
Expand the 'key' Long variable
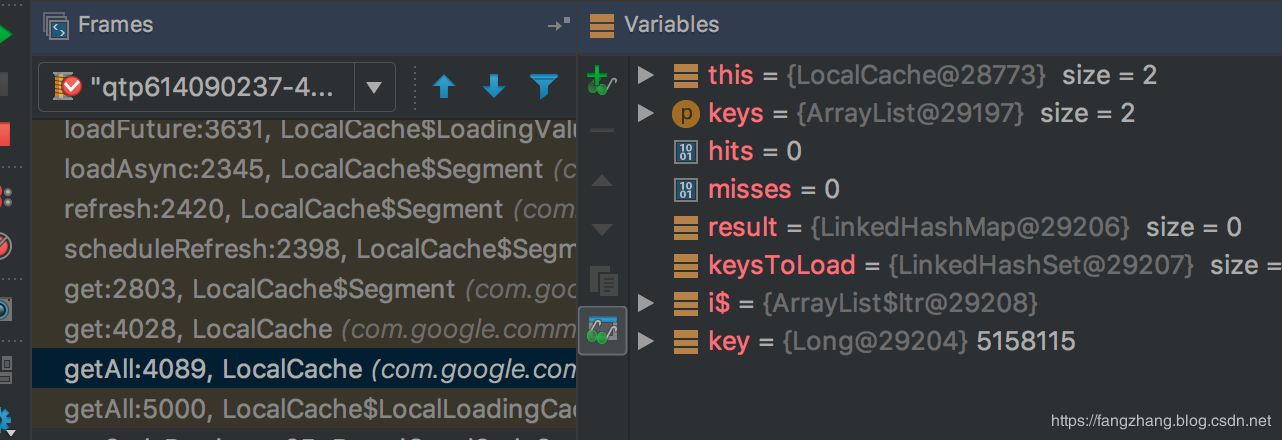click(646, 341)
